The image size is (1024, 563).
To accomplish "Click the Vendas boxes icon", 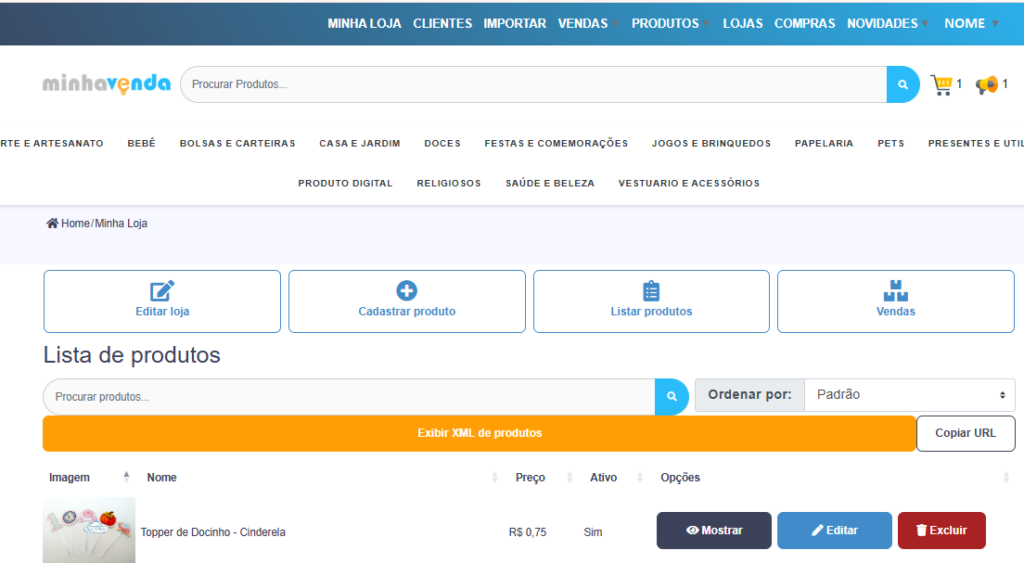I will [896, 291].
